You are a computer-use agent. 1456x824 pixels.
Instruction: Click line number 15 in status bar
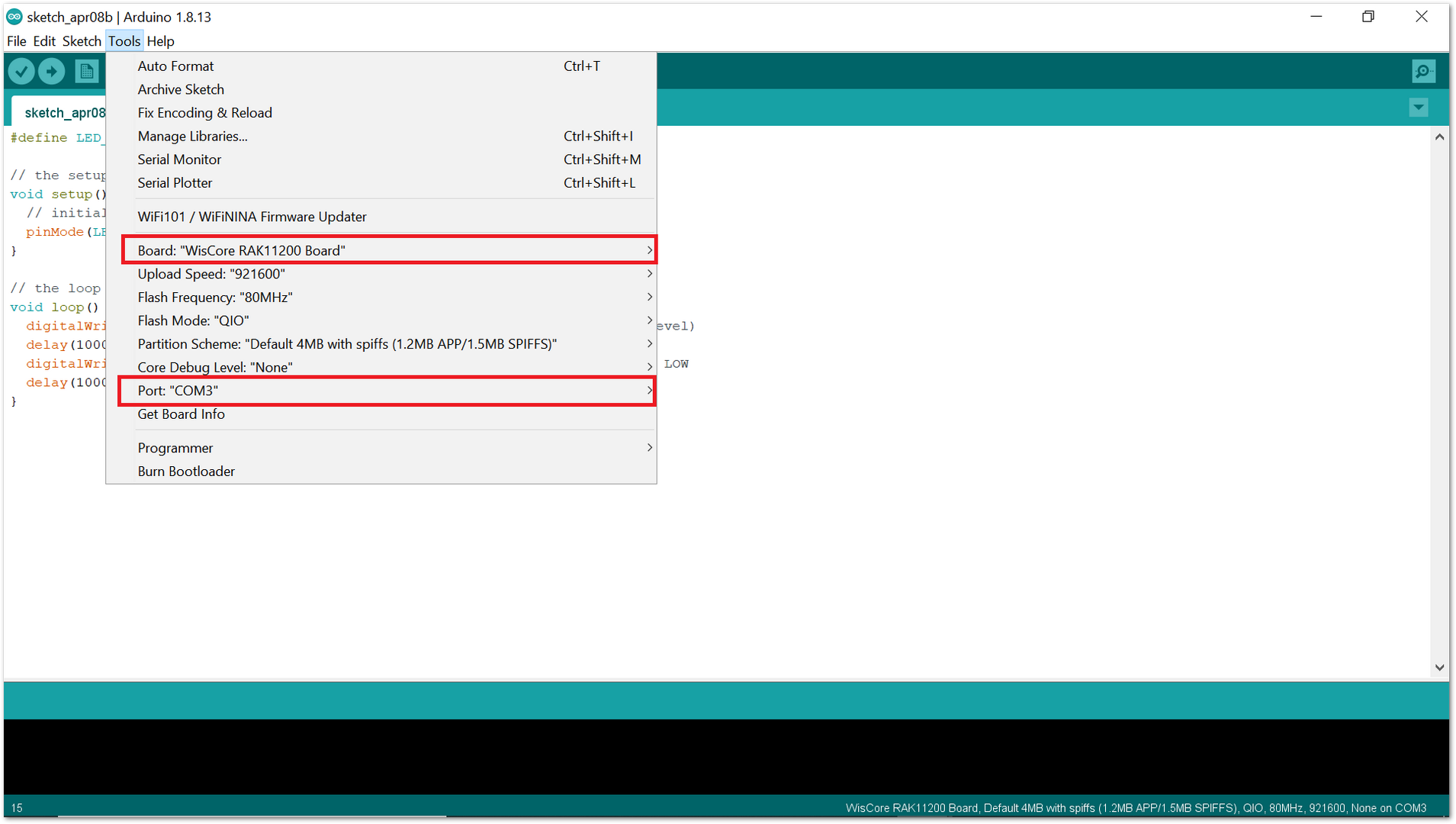(x=17, y=808)
